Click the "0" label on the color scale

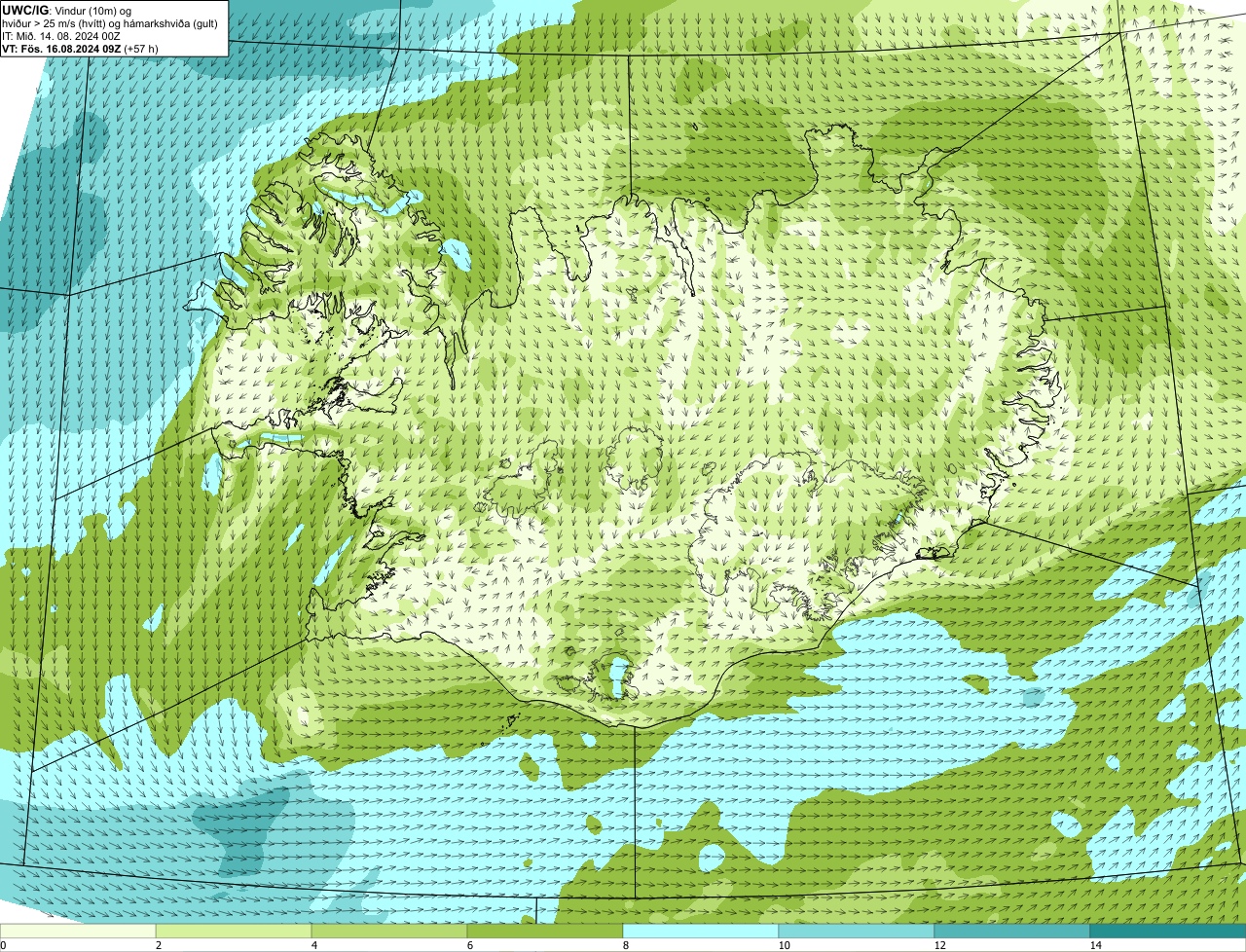(3, 945)
